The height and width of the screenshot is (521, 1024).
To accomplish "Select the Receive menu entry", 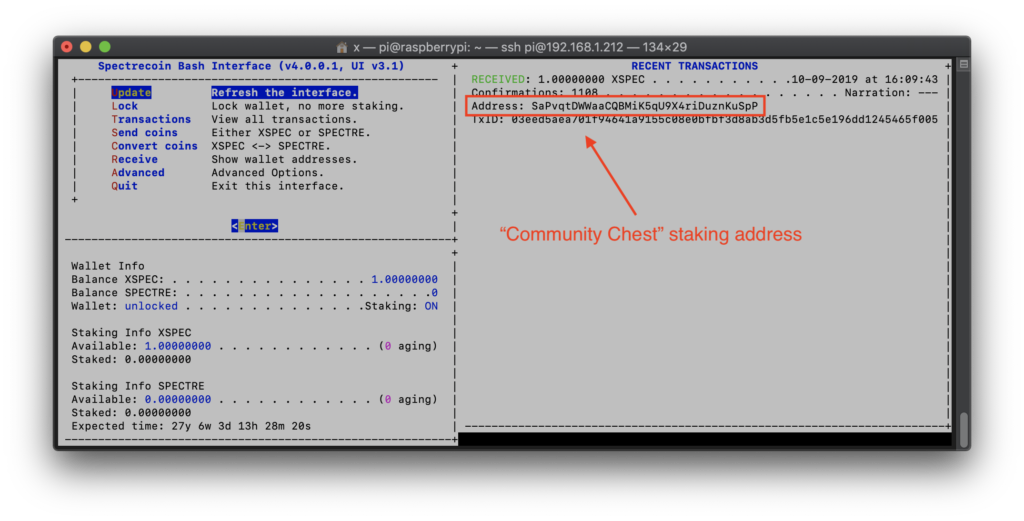I will (135, 159).
